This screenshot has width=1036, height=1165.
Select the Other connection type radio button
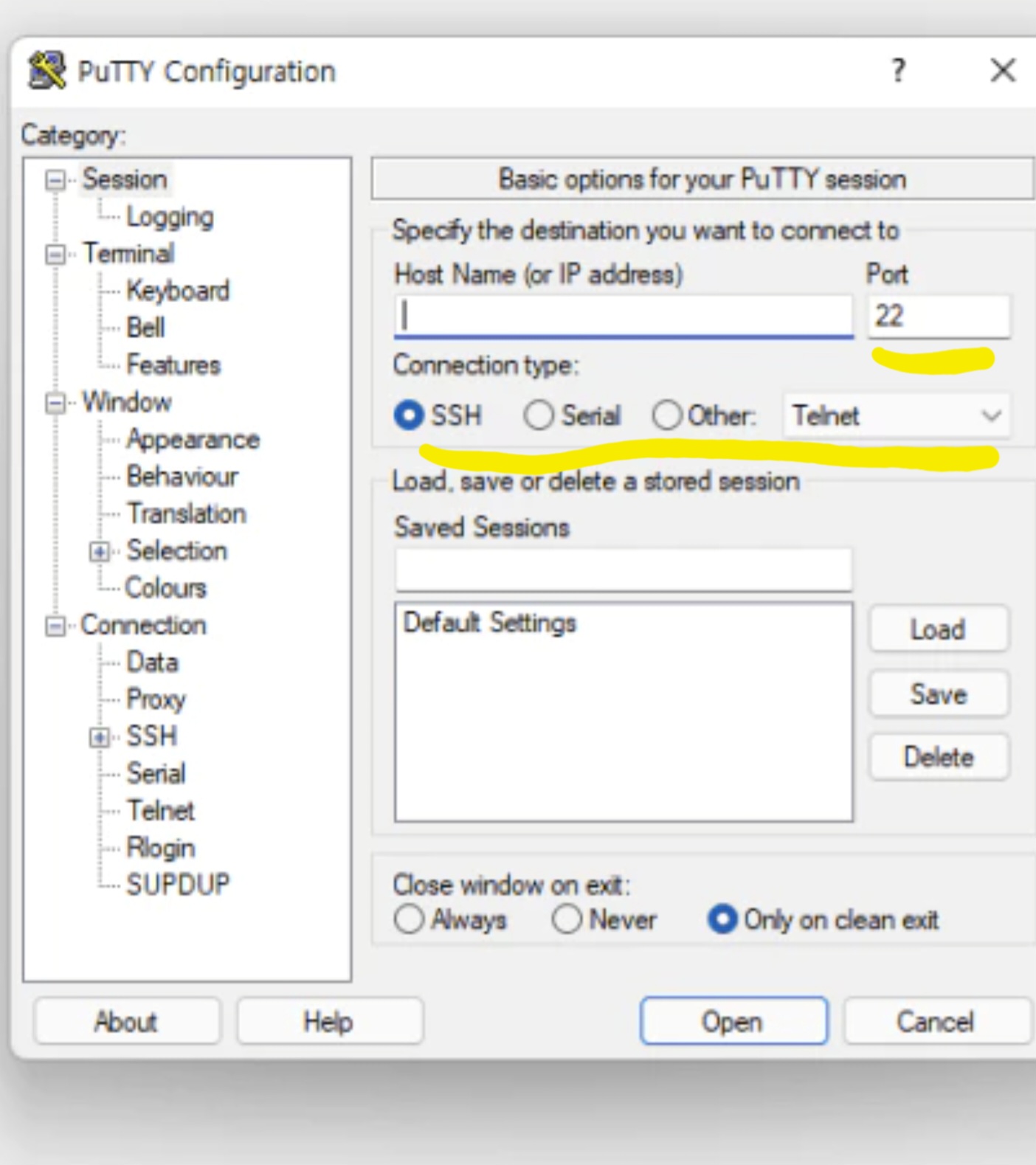click(x=666, y=415)
